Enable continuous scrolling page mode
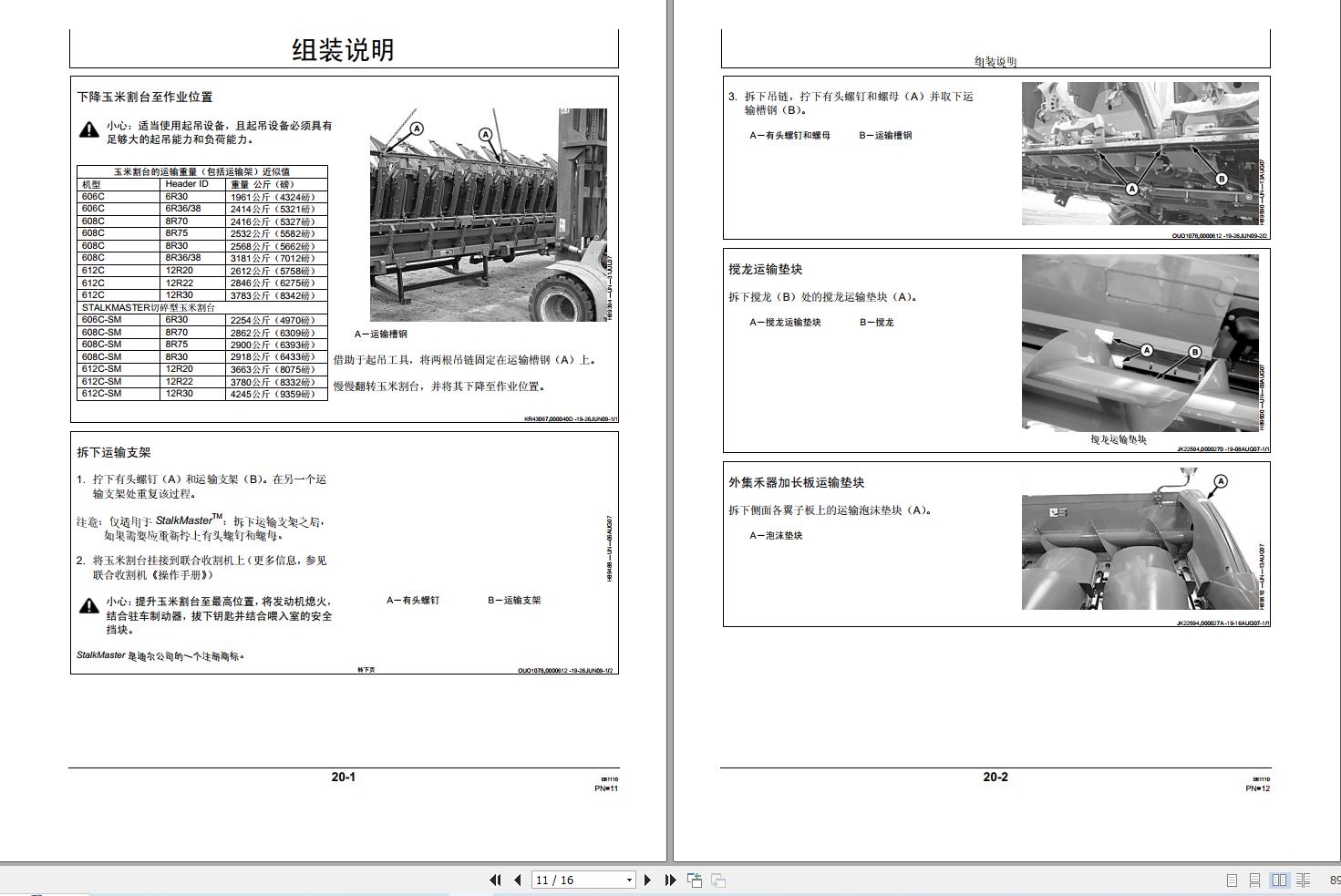 click(1255, 881)
